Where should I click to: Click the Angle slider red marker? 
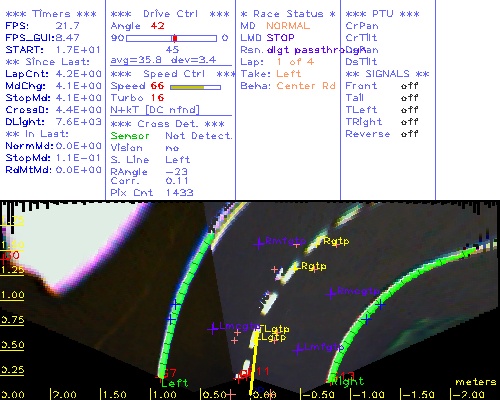[175, 38]
